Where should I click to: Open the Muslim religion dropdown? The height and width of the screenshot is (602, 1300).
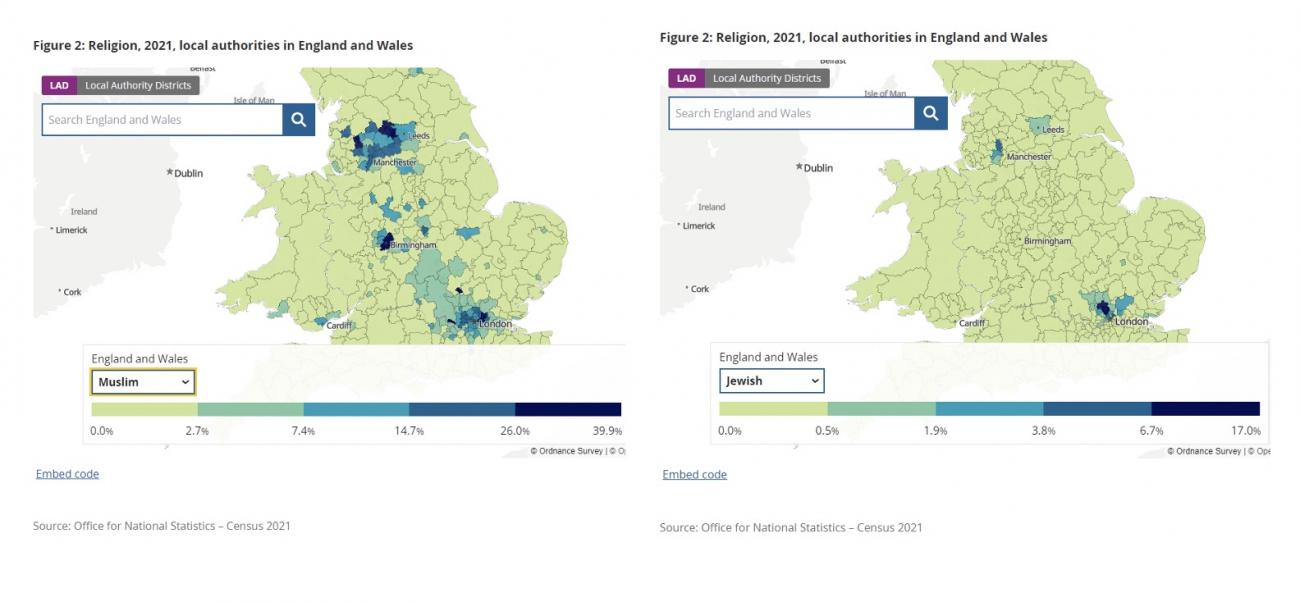click(143, 382)
